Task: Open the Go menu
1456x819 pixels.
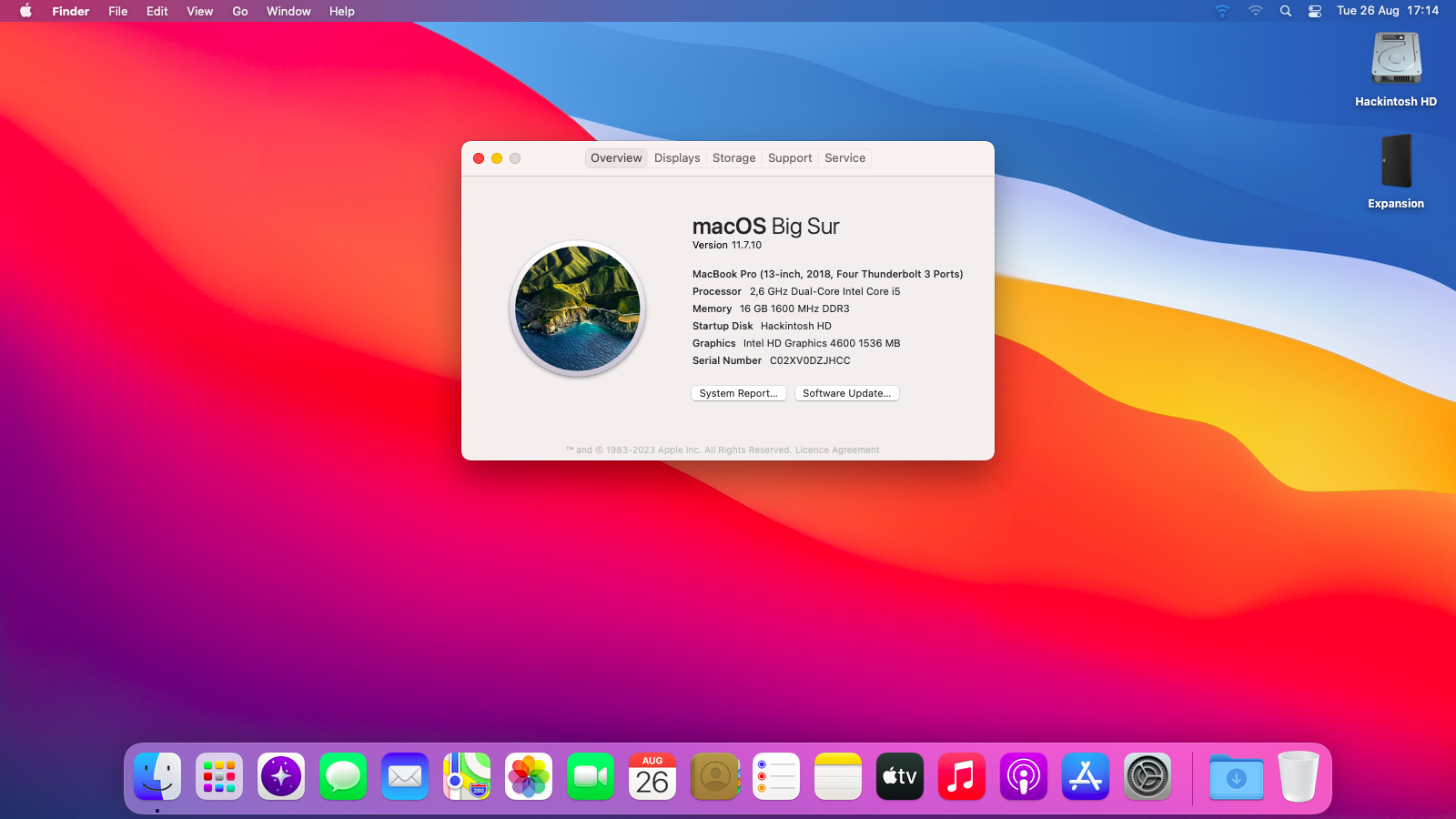Action: pos(240,11)
